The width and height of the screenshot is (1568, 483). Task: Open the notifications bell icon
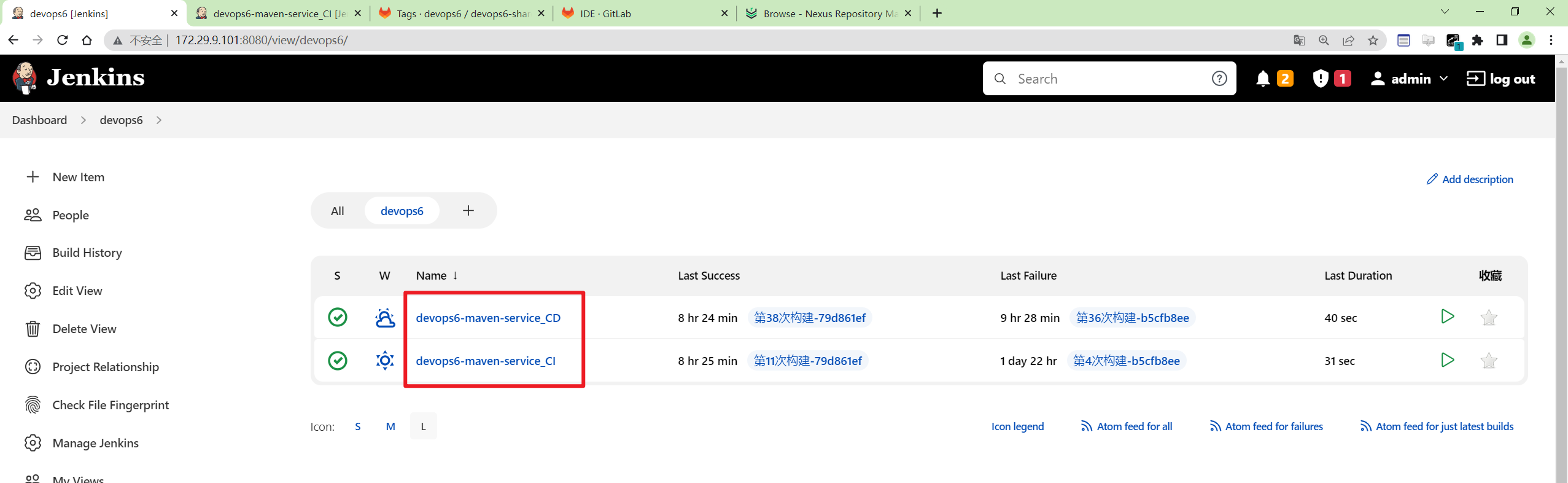1263,79
